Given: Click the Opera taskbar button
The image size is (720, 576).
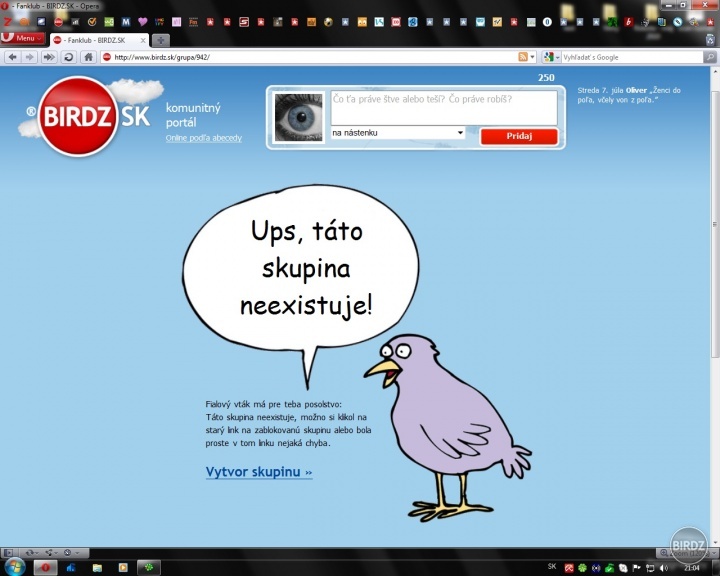Looking at the screenshot, I should (45, 567).
